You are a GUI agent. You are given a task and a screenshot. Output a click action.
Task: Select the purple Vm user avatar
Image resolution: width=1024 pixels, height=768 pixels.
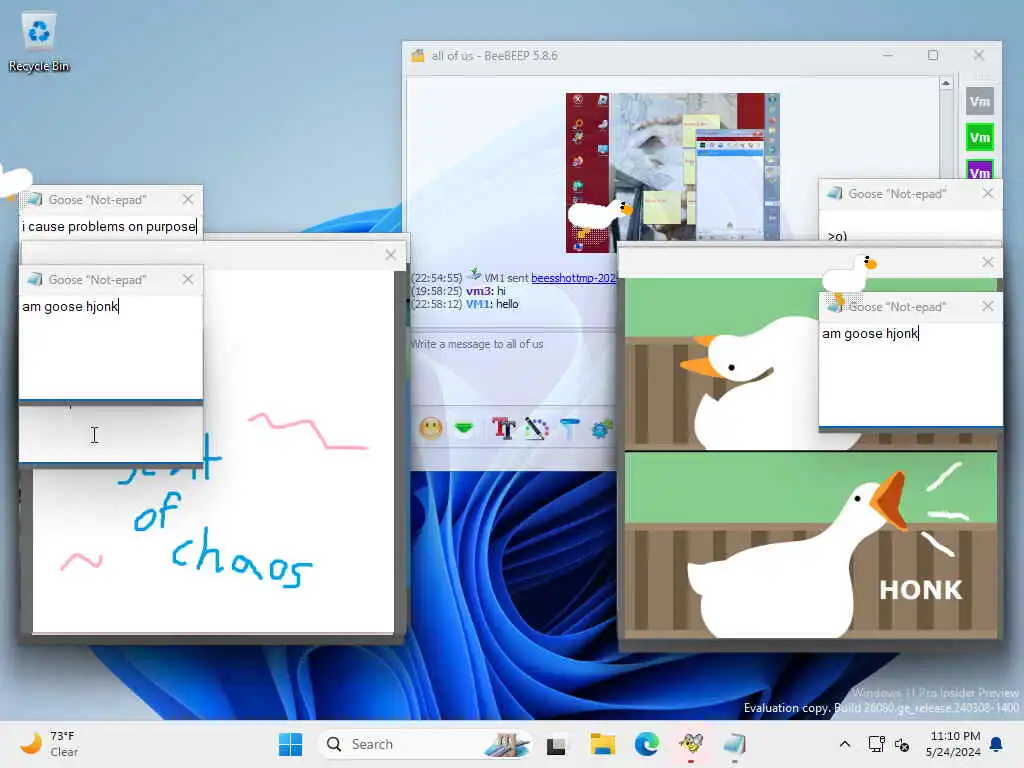pyautogui.click(x=979, y=169)
